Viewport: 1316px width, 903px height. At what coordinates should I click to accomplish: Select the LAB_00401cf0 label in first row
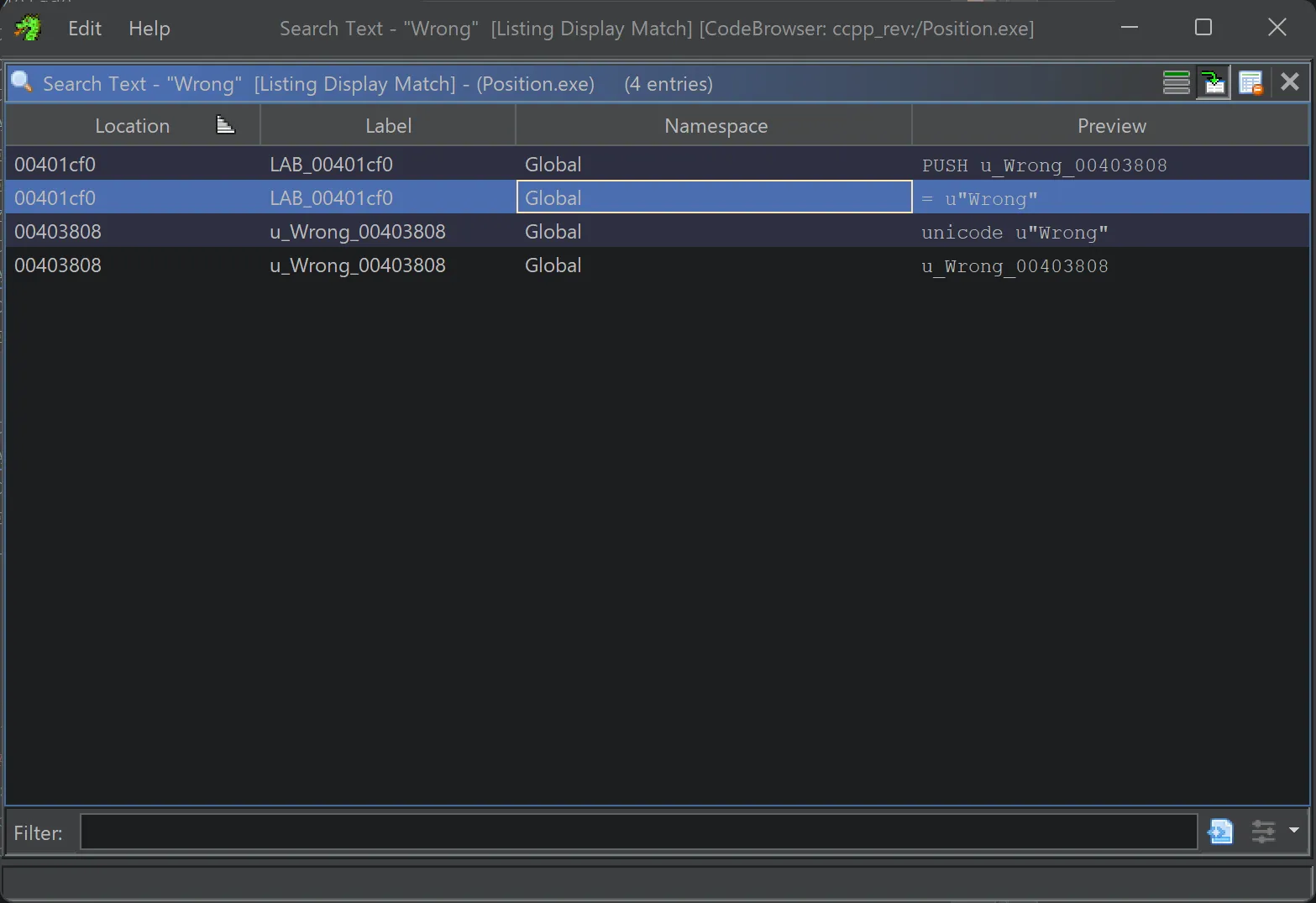pos(331,164)
